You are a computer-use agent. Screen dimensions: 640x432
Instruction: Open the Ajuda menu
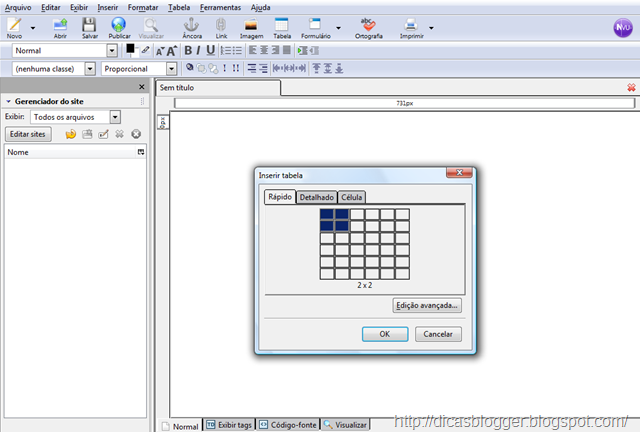click(x=260, y=7)
